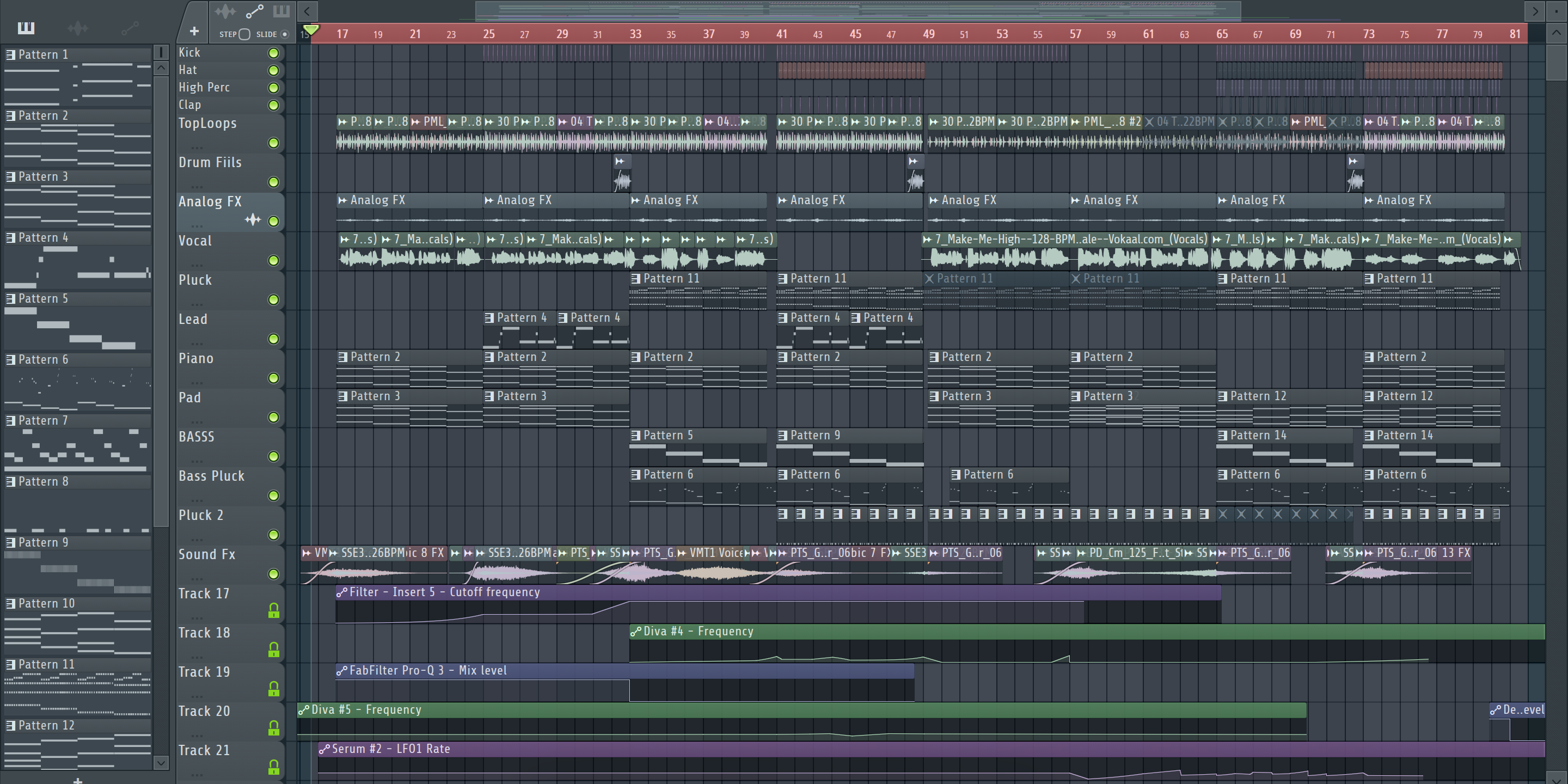The width and height of the screenshot is (1568, 784).
Task: Select the Drum Fiils track header
Action: (x=230, y=172)
